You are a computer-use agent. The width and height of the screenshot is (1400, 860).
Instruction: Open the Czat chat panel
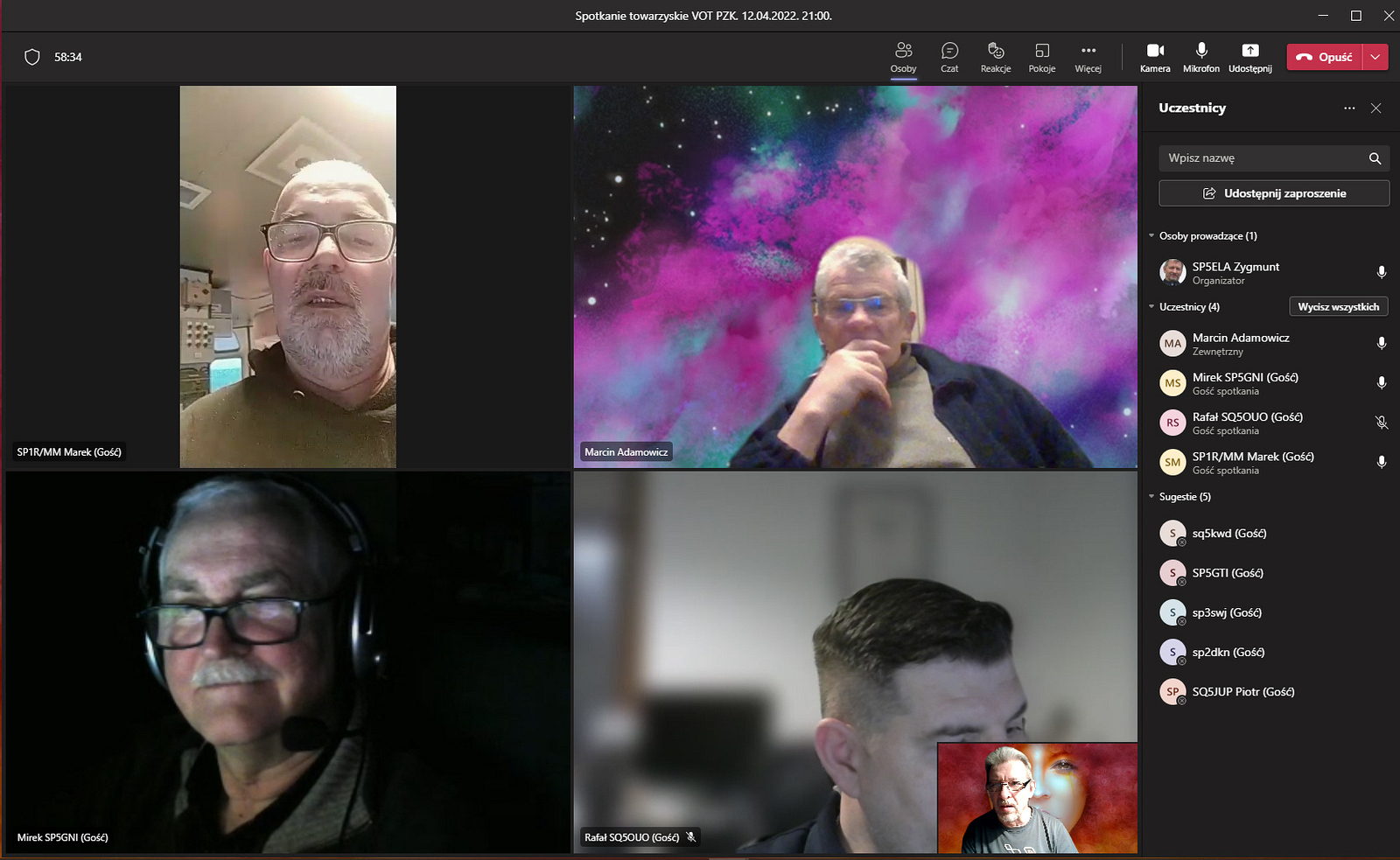coord(949,58)
